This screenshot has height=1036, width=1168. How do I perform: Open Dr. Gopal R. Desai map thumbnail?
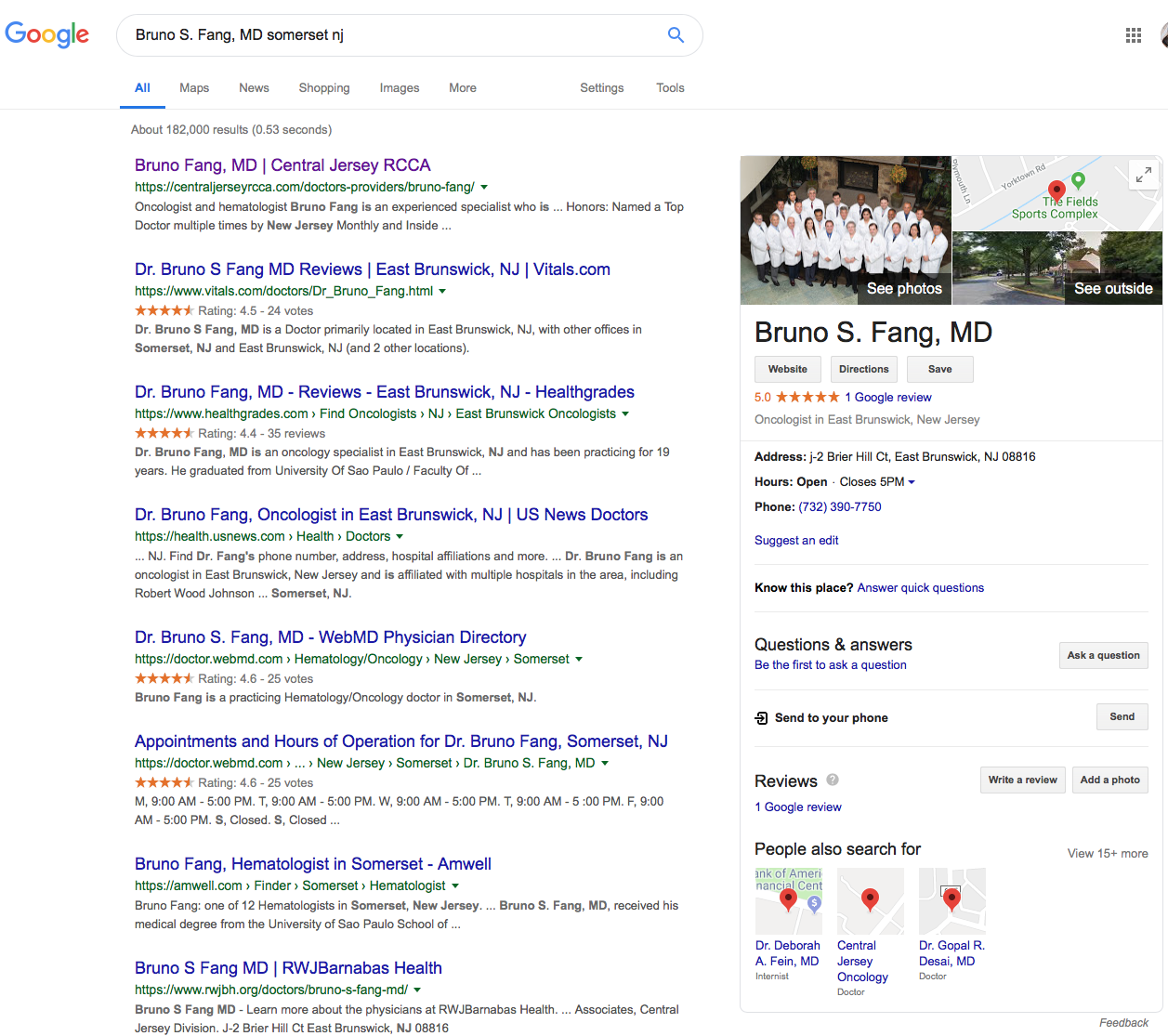952,901
